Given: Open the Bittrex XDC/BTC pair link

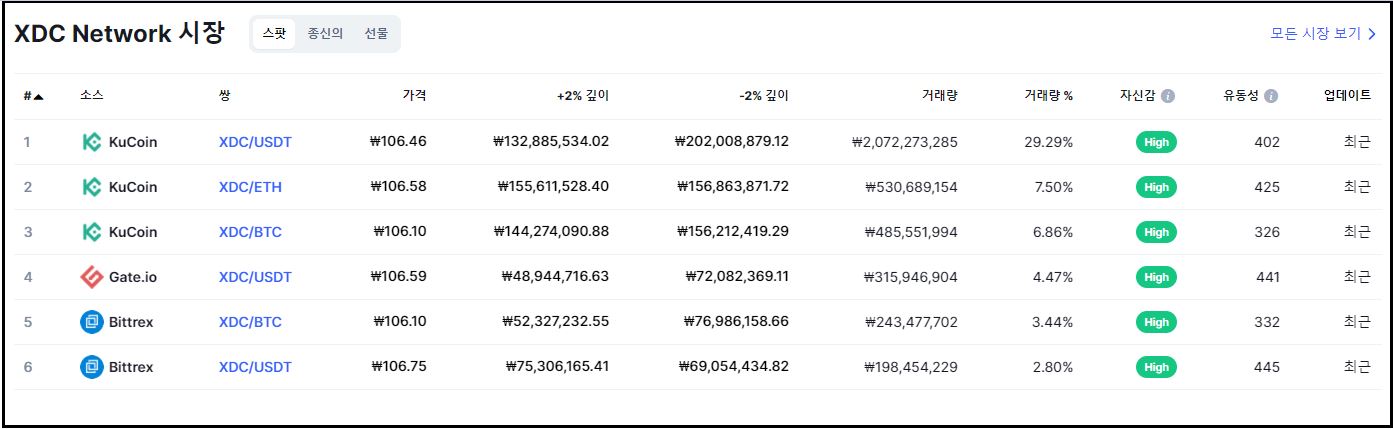Looking at the screenshot, I should pos(250,322).
